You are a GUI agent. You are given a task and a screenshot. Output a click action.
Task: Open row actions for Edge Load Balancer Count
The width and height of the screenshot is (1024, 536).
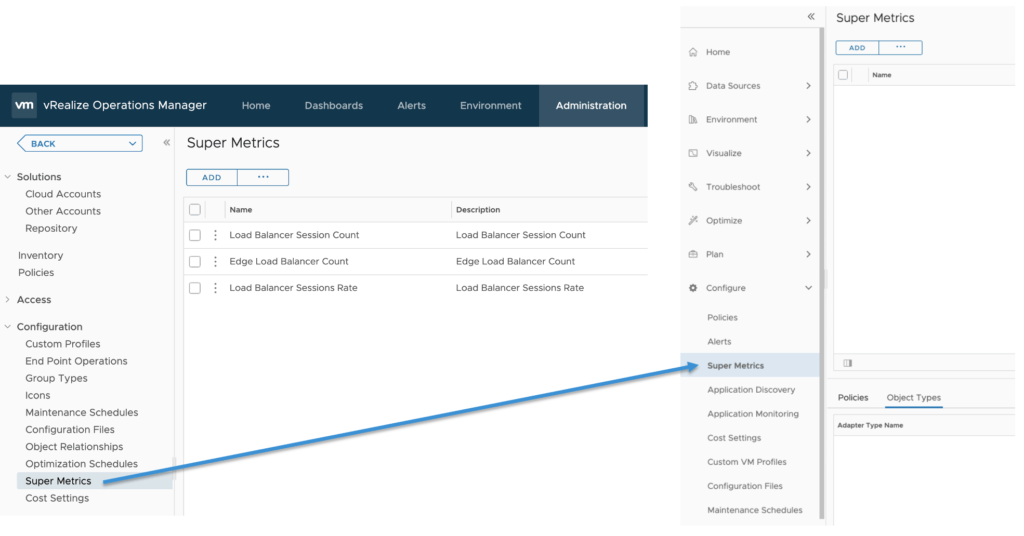[x=215, y=262]
